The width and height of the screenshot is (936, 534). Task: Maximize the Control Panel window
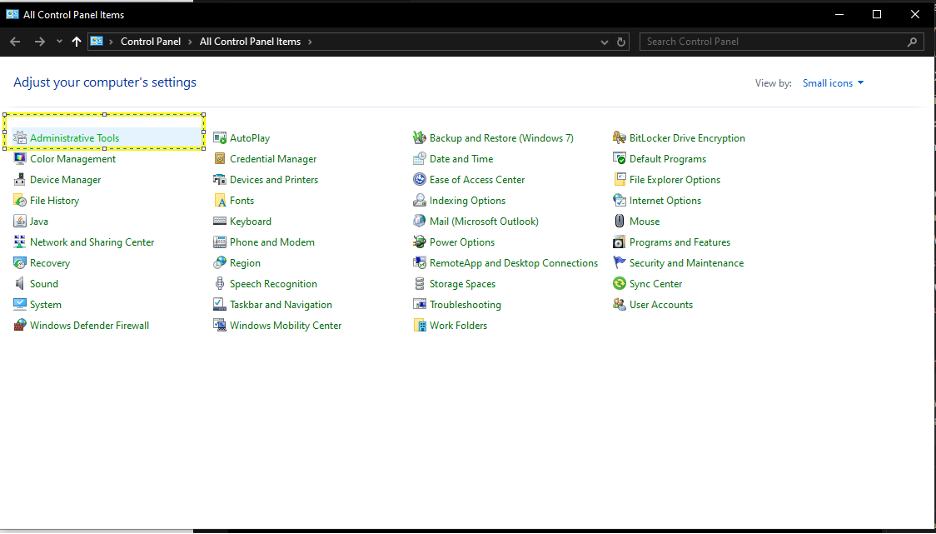click(876, 14)
